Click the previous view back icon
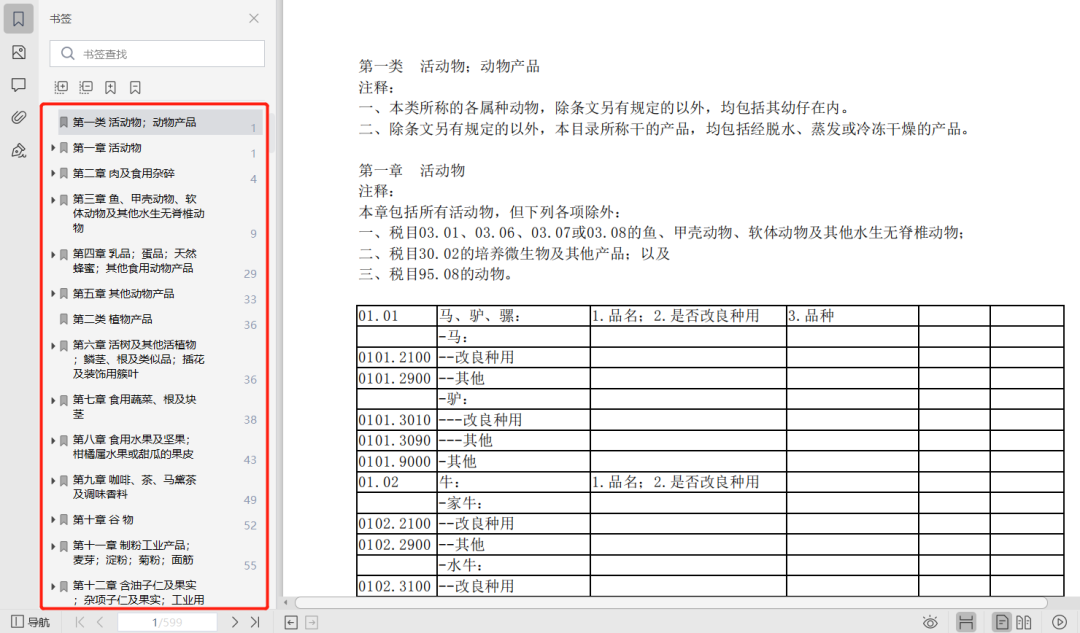Image resolution: width=1080 pixels, height=633 pixels. (291, 622)
